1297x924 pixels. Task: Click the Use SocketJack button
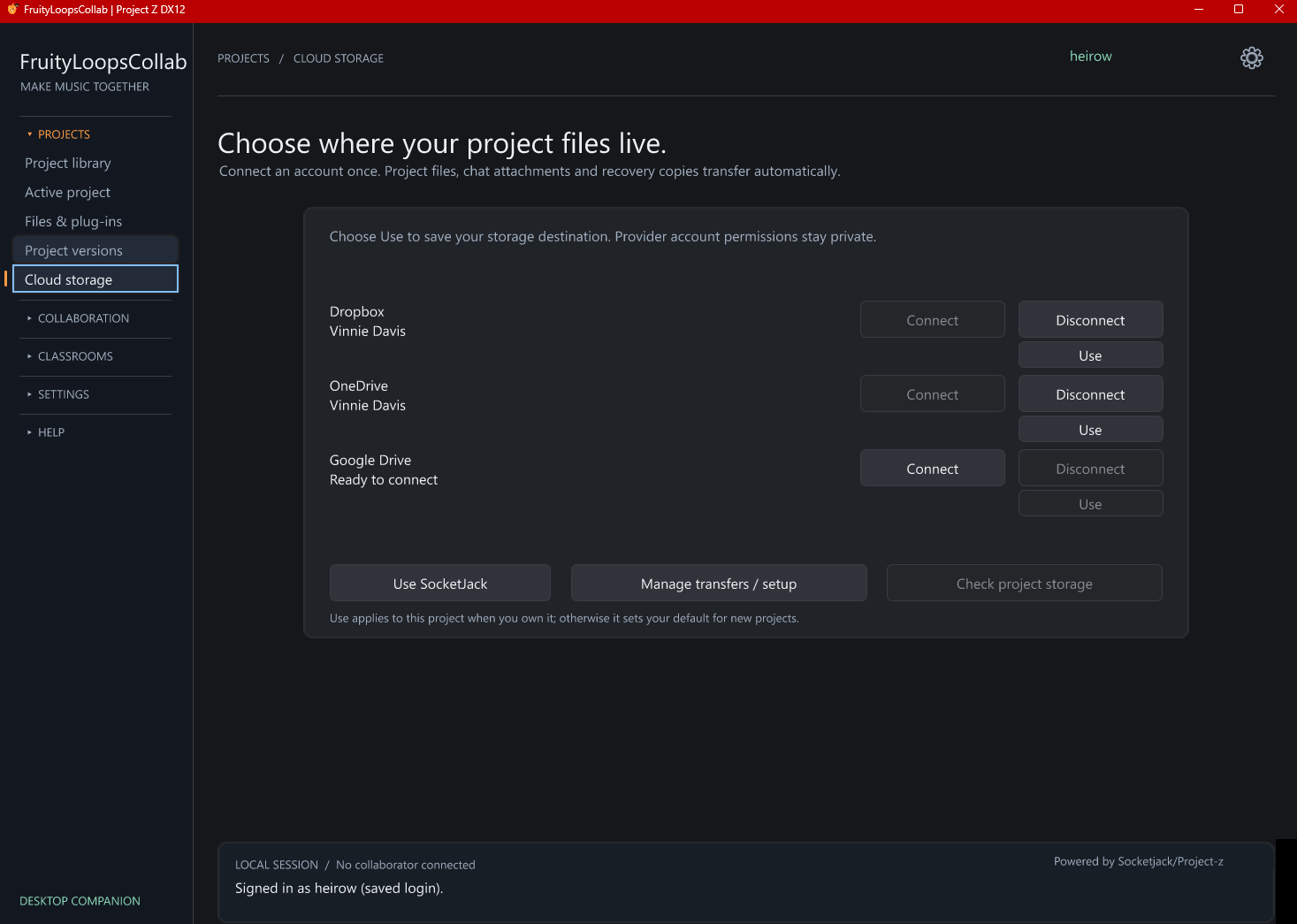tap(440, 584)
